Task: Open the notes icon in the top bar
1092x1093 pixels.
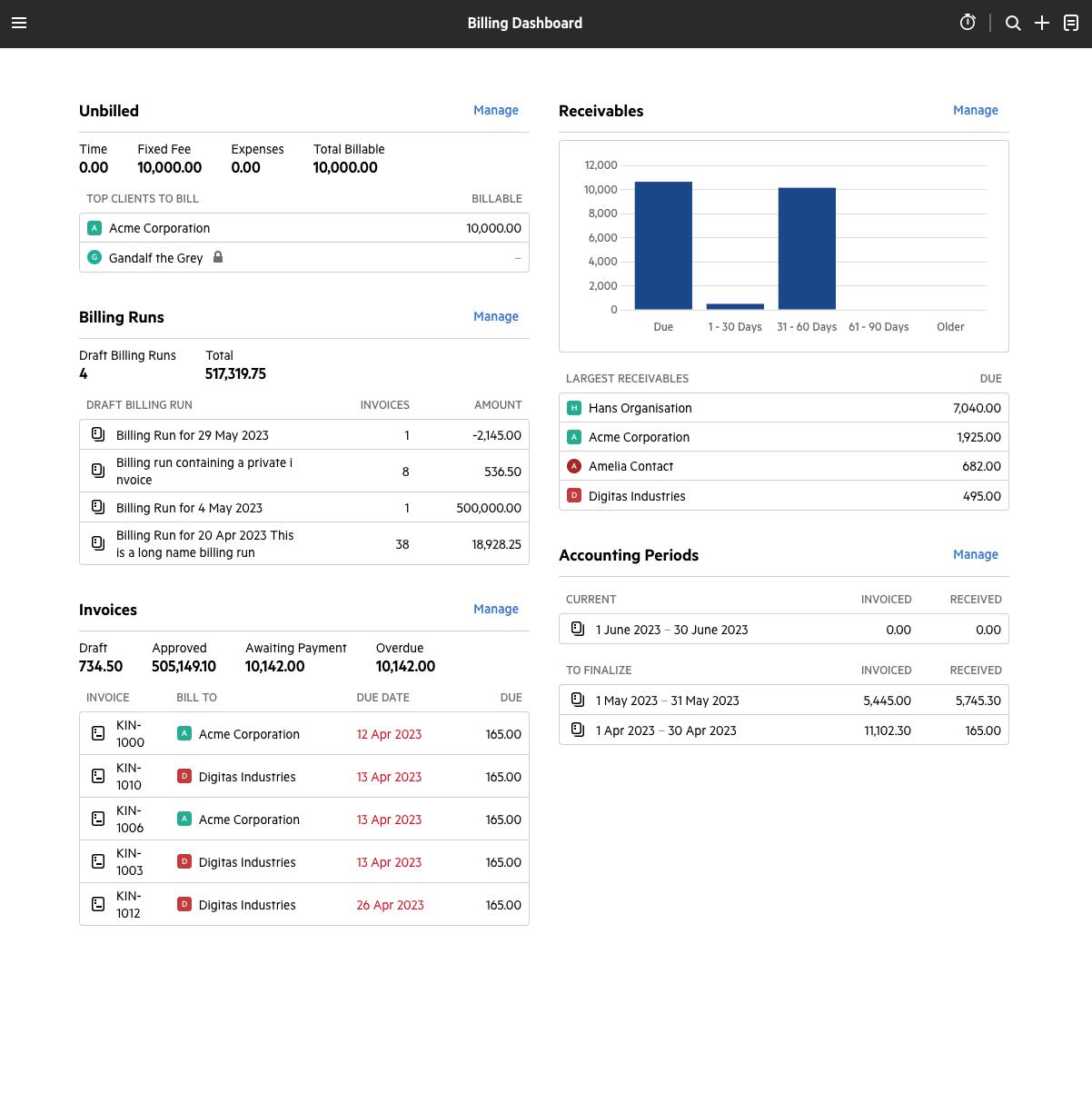Action: coord(1072,23)
